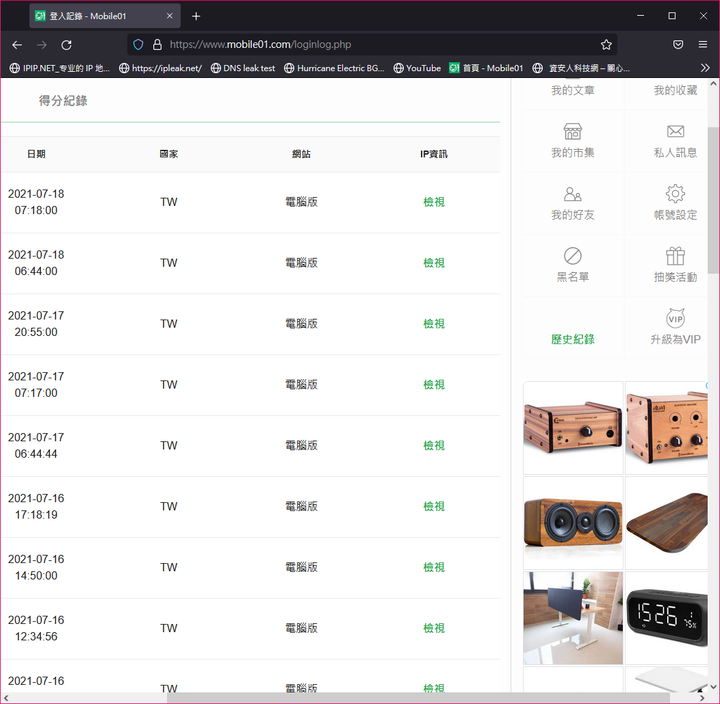
Task: Click the vertical page scrollbar
Action: pyautogui.click(x=714, y=200)
